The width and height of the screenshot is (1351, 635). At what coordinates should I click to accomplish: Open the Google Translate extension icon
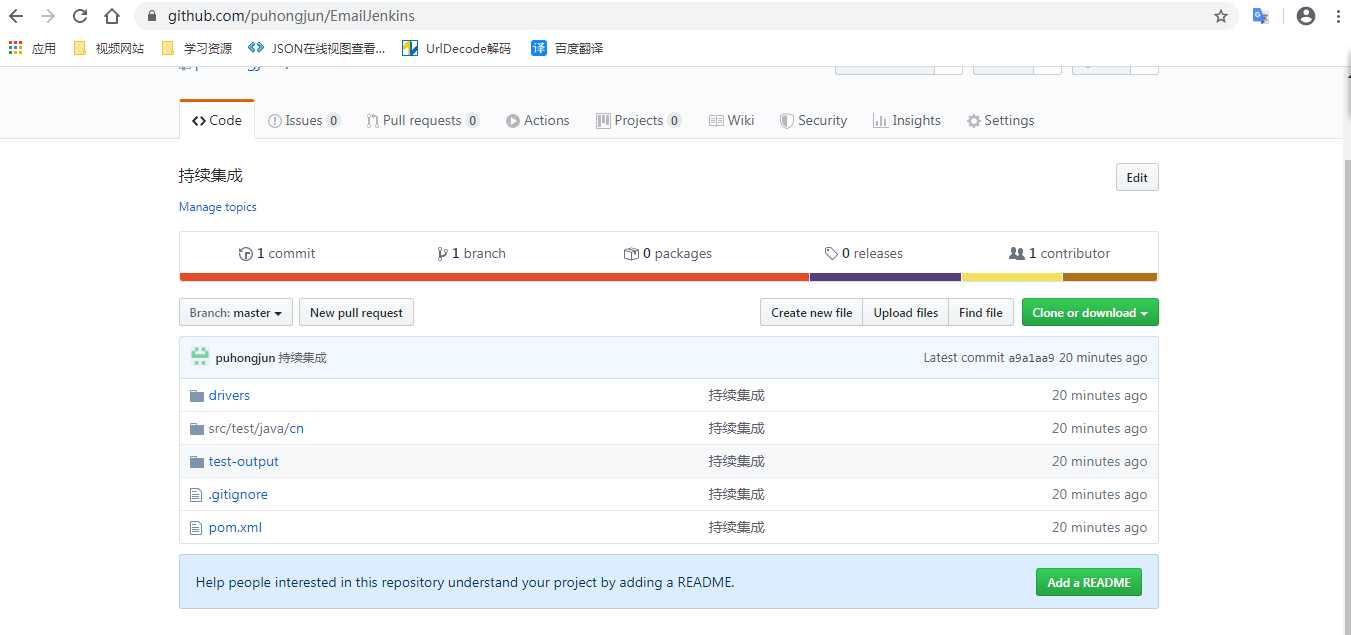coord(1261,16)
